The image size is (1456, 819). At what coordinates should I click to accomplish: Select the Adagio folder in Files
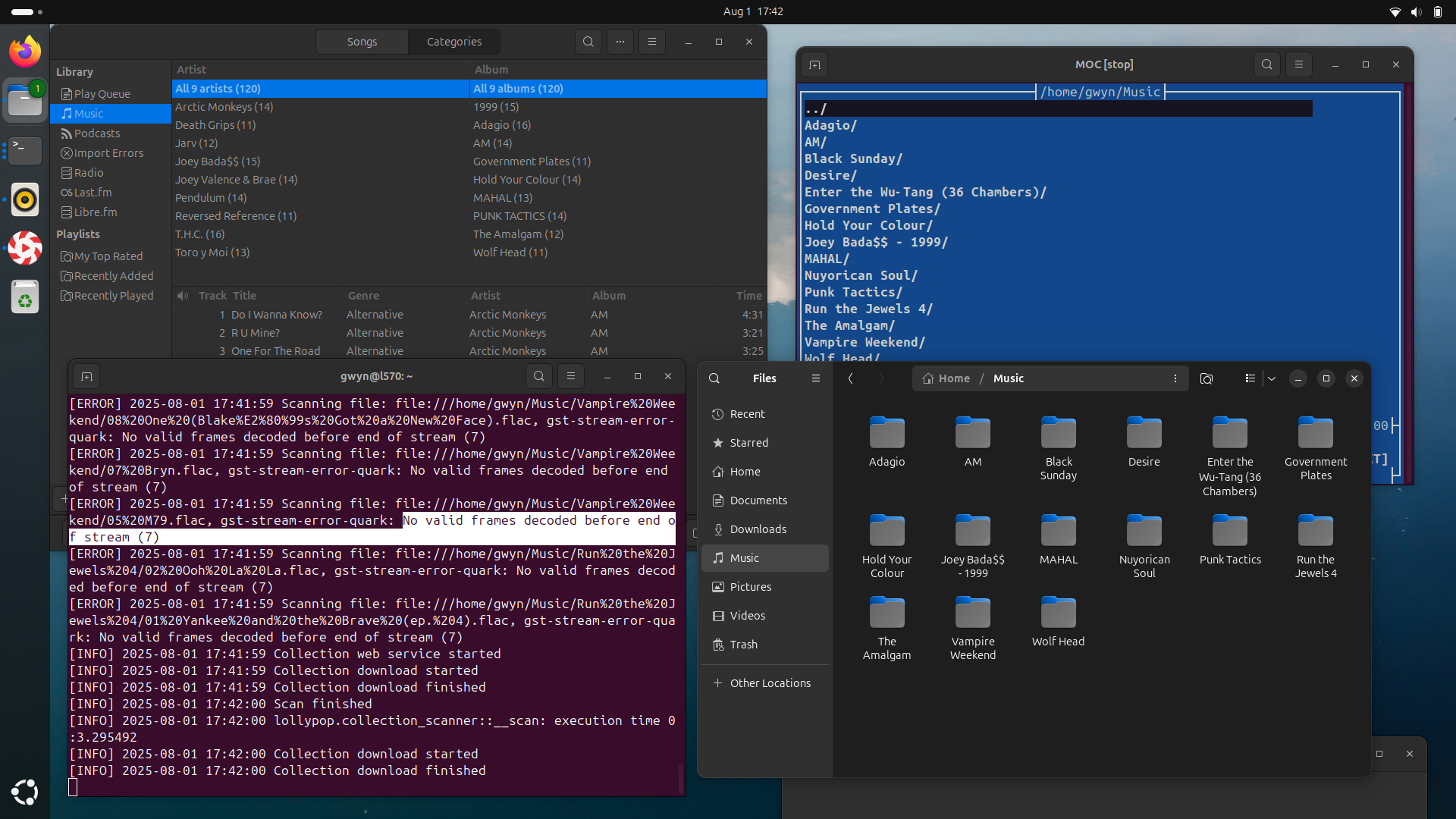pyautogui.click(x=886, y=441)
